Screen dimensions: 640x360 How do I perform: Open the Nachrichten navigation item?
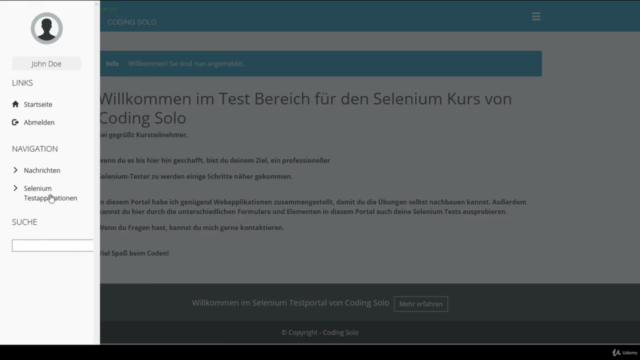[42, 170]
